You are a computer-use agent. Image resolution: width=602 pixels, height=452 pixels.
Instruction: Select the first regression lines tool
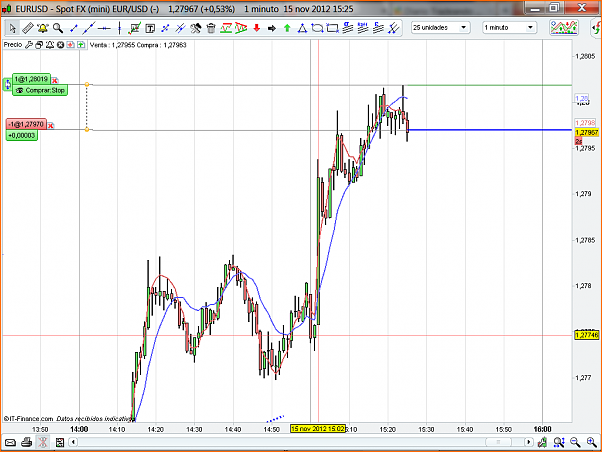coord(348,28)
